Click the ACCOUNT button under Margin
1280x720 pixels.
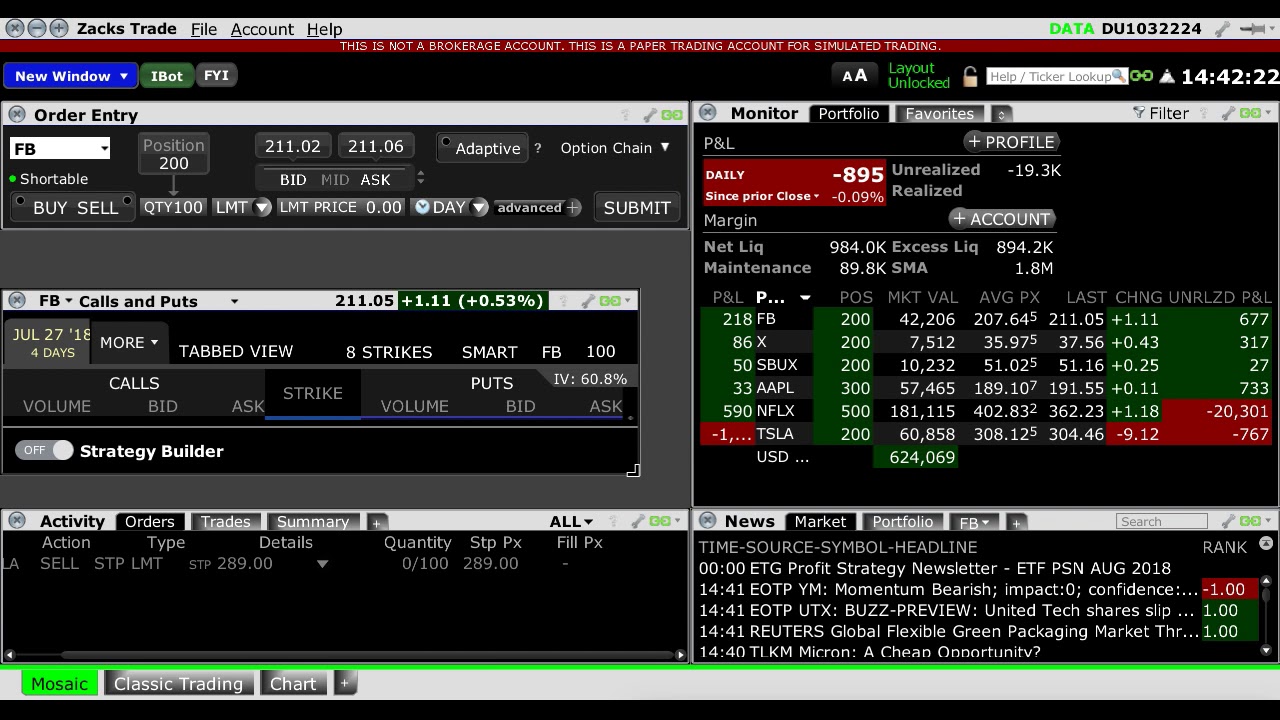pos(1002,219)
